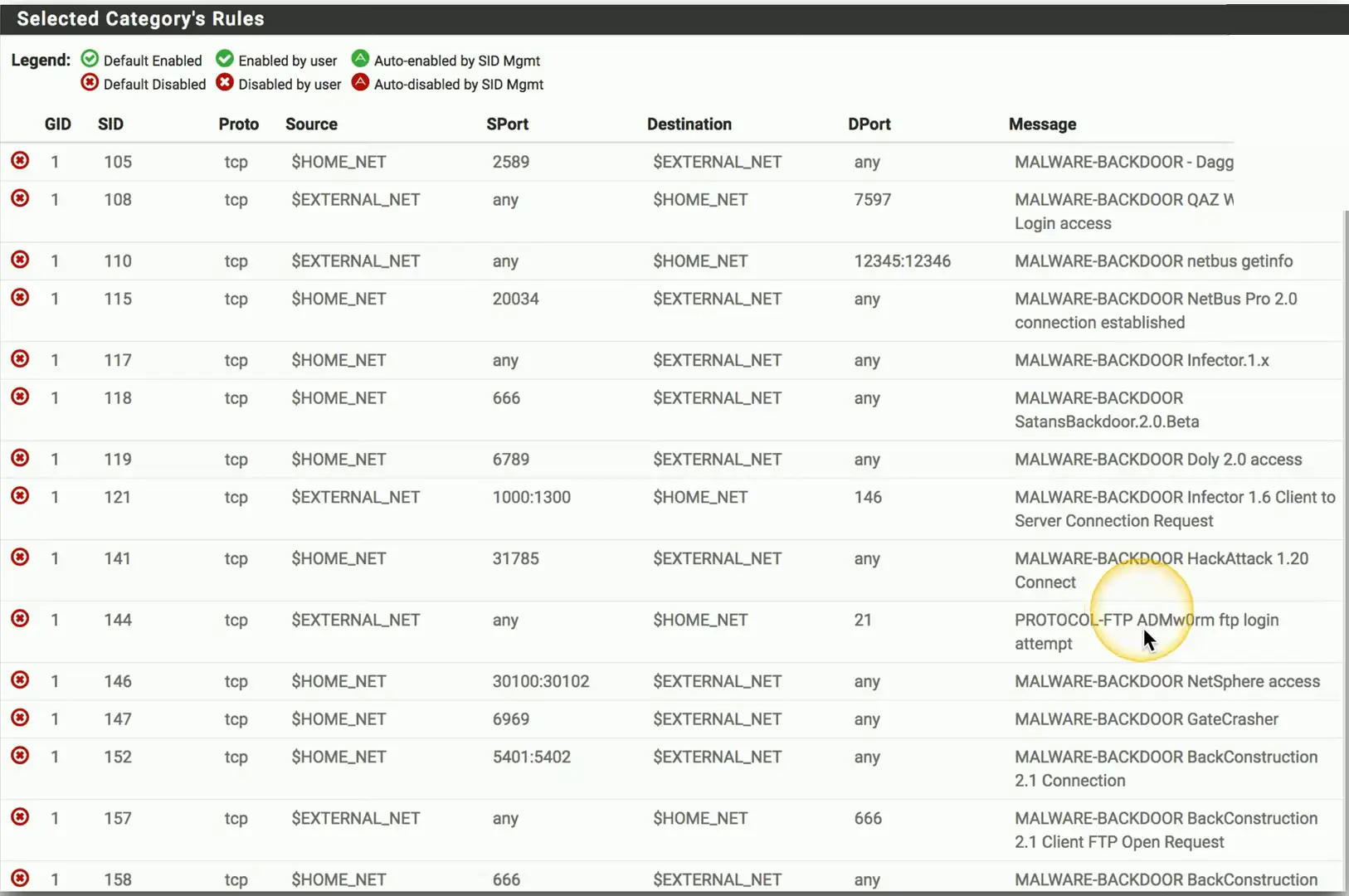The width and height of the screenshot is (1349, 896).
Task: Click the state icon for netbus getinfo rule
Action: 20,260
